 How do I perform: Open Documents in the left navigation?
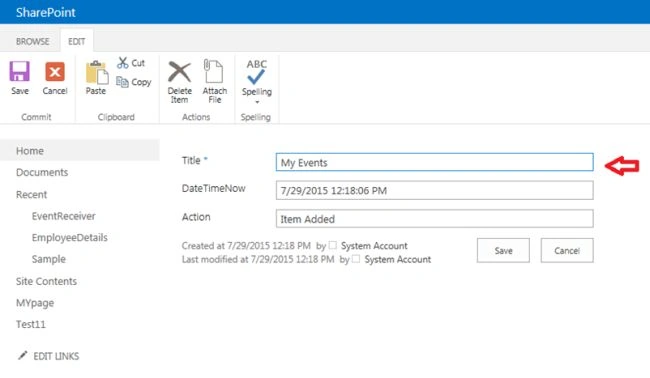(x=42, y=172)
